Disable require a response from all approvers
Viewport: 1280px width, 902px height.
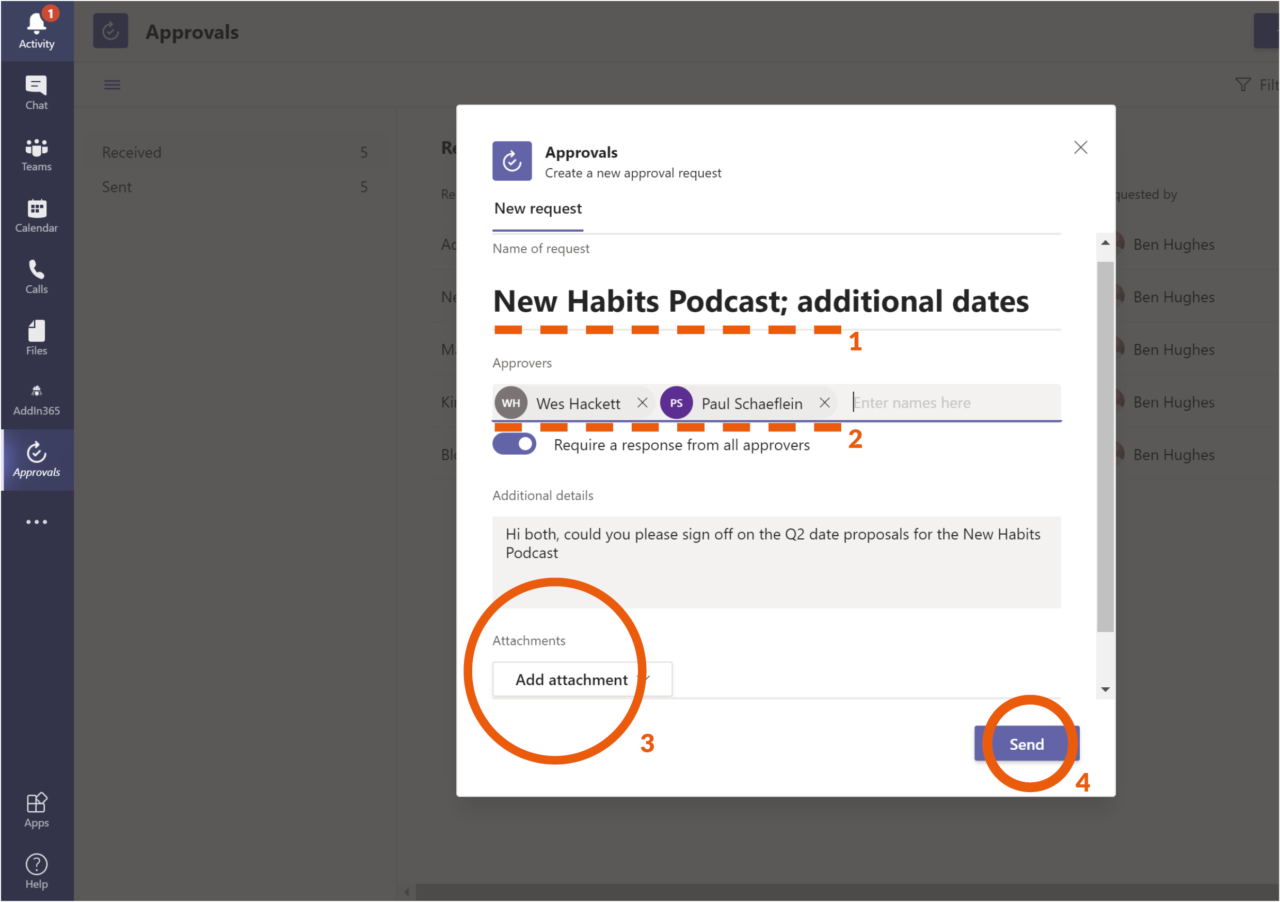(514, 443)
